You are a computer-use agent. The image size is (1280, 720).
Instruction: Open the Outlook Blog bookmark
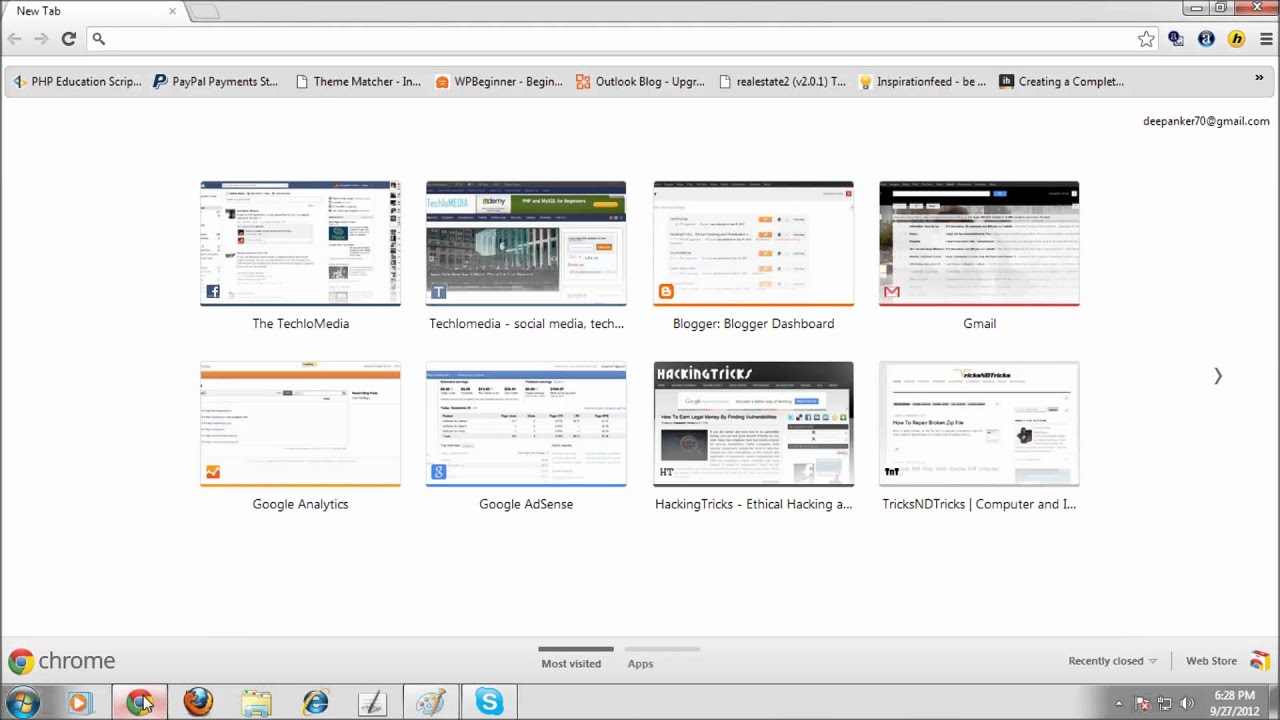[640, 82]
